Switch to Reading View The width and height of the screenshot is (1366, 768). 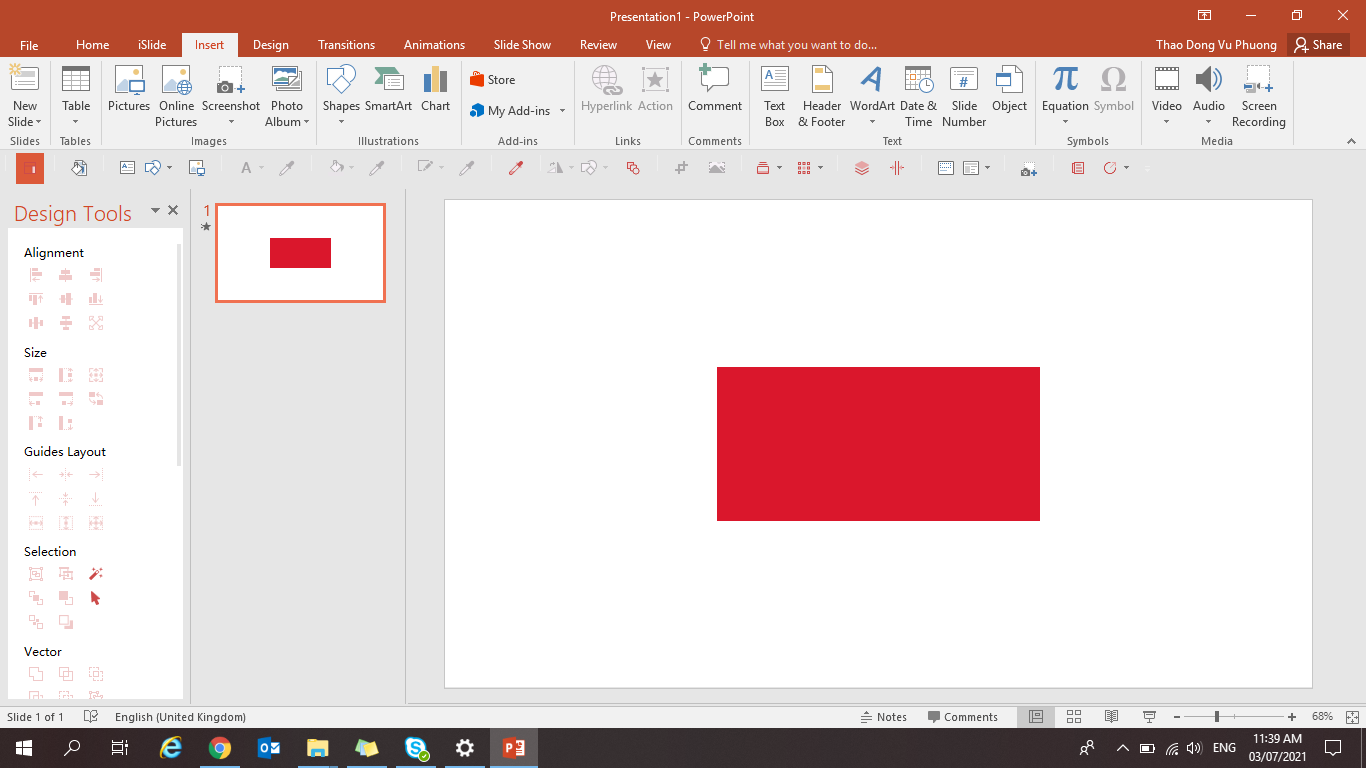1111,717
